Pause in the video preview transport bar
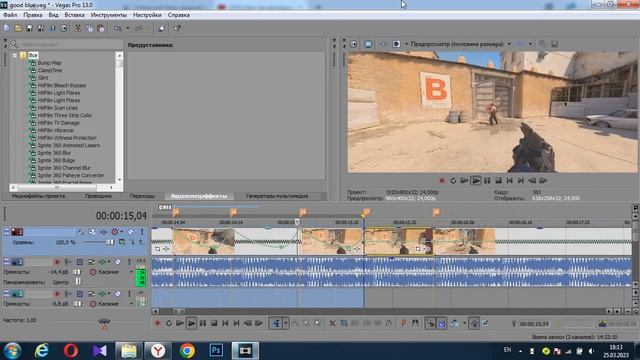640x360 pixels. tap(487, 180)
